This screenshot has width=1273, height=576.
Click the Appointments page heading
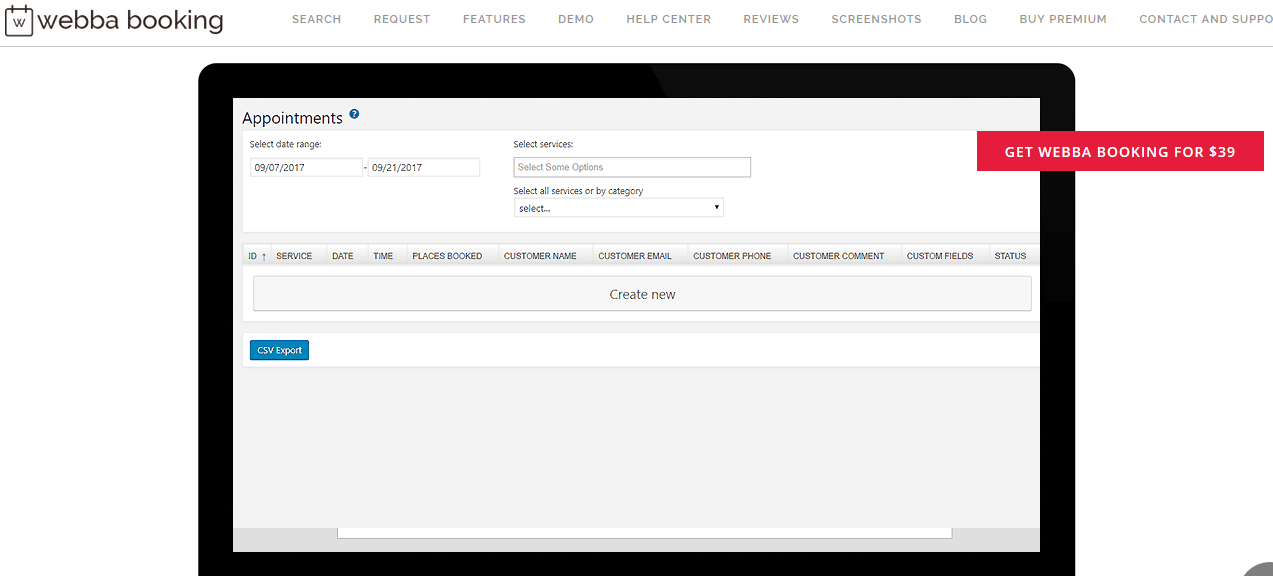click(x=292, y=118)
